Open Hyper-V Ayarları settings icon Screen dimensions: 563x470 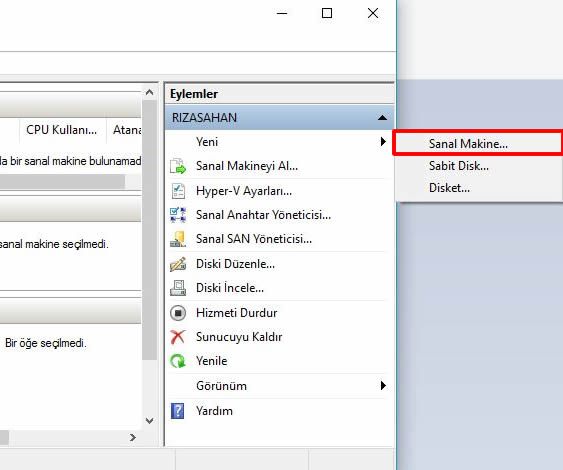(178, 191)
